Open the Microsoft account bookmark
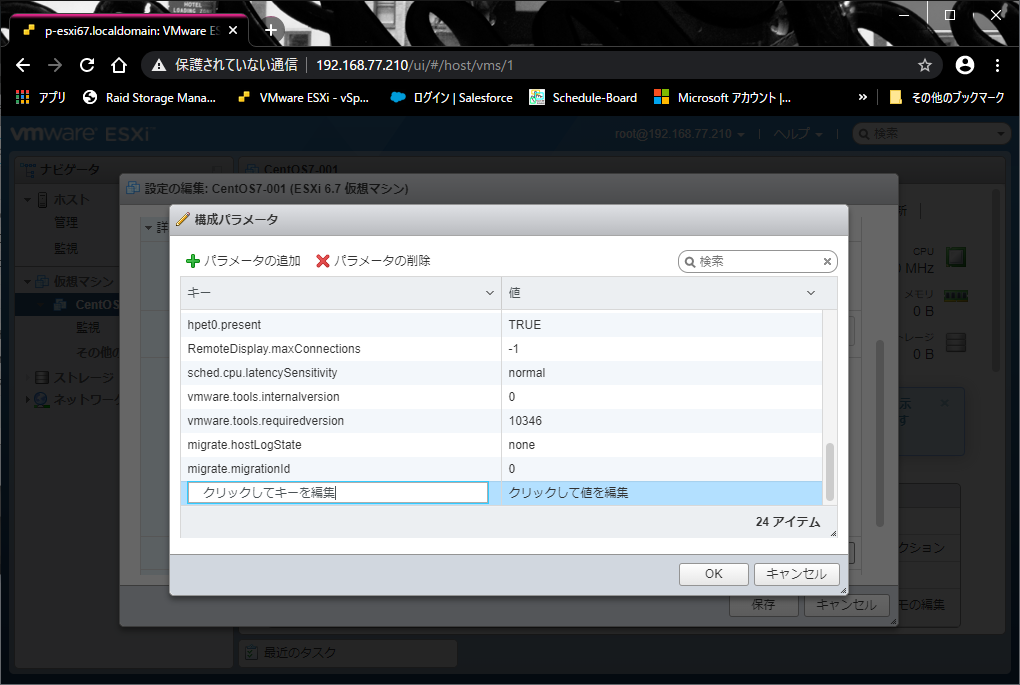Image resolution: width=1020 pixels, height=685 pixels. point(722,98)
